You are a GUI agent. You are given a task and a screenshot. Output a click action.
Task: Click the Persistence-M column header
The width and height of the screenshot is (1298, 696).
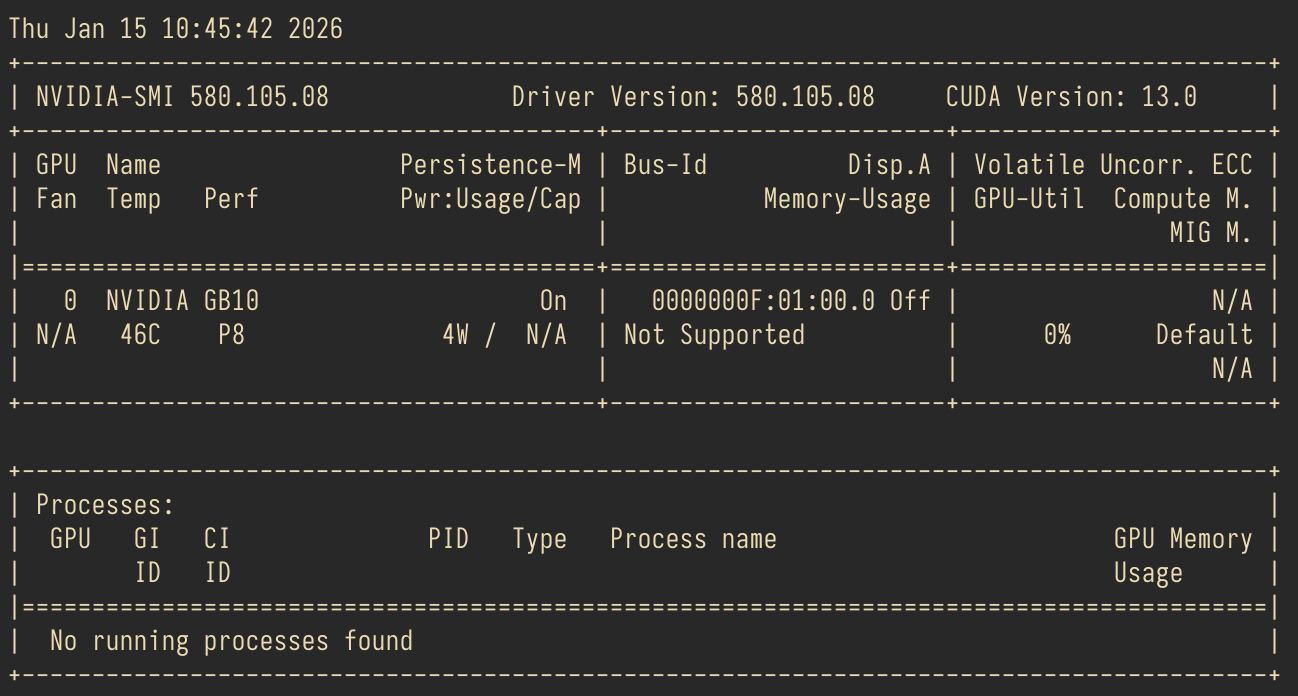pos(490,165)
